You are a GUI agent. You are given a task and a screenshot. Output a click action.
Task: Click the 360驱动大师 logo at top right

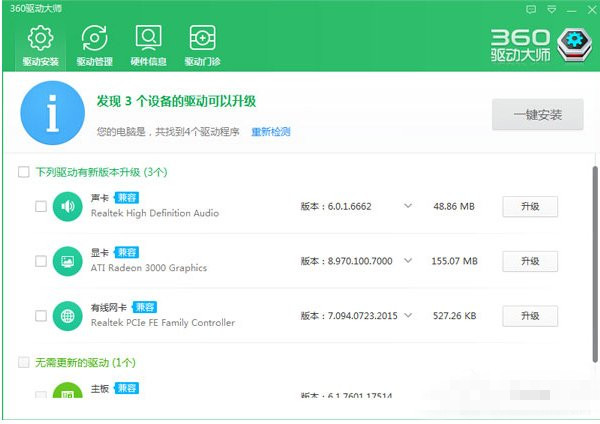coord(535,45)
